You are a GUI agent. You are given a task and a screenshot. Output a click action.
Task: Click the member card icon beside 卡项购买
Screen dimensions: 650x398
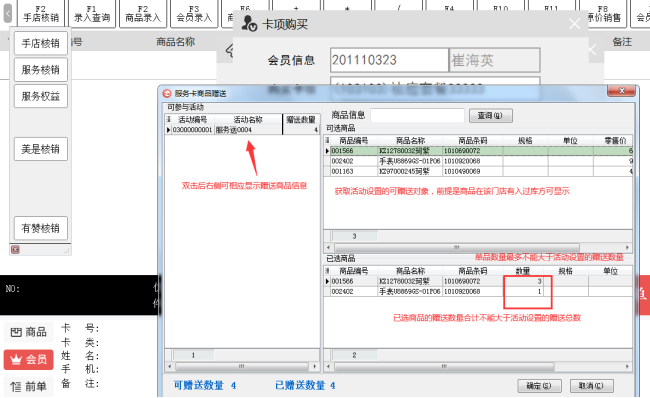pyautogui.click(x=249, y=24)
